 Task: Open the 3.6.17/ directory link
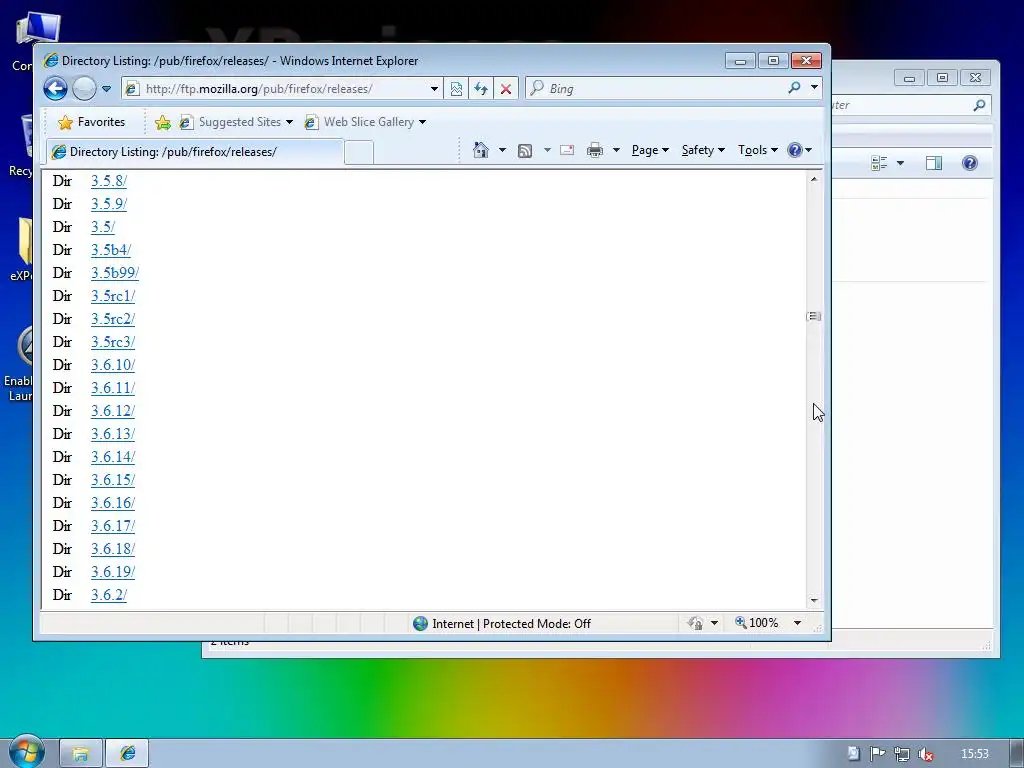coord(112,526)
